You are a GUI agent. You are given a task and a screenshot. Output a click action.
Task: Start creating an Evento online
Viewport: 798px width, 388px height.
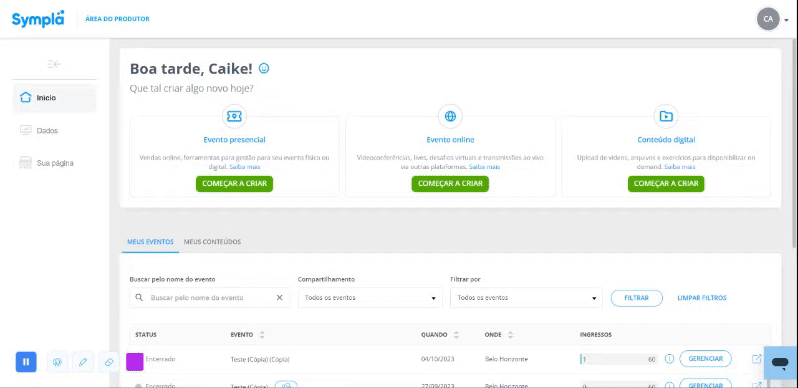point(450,184)
